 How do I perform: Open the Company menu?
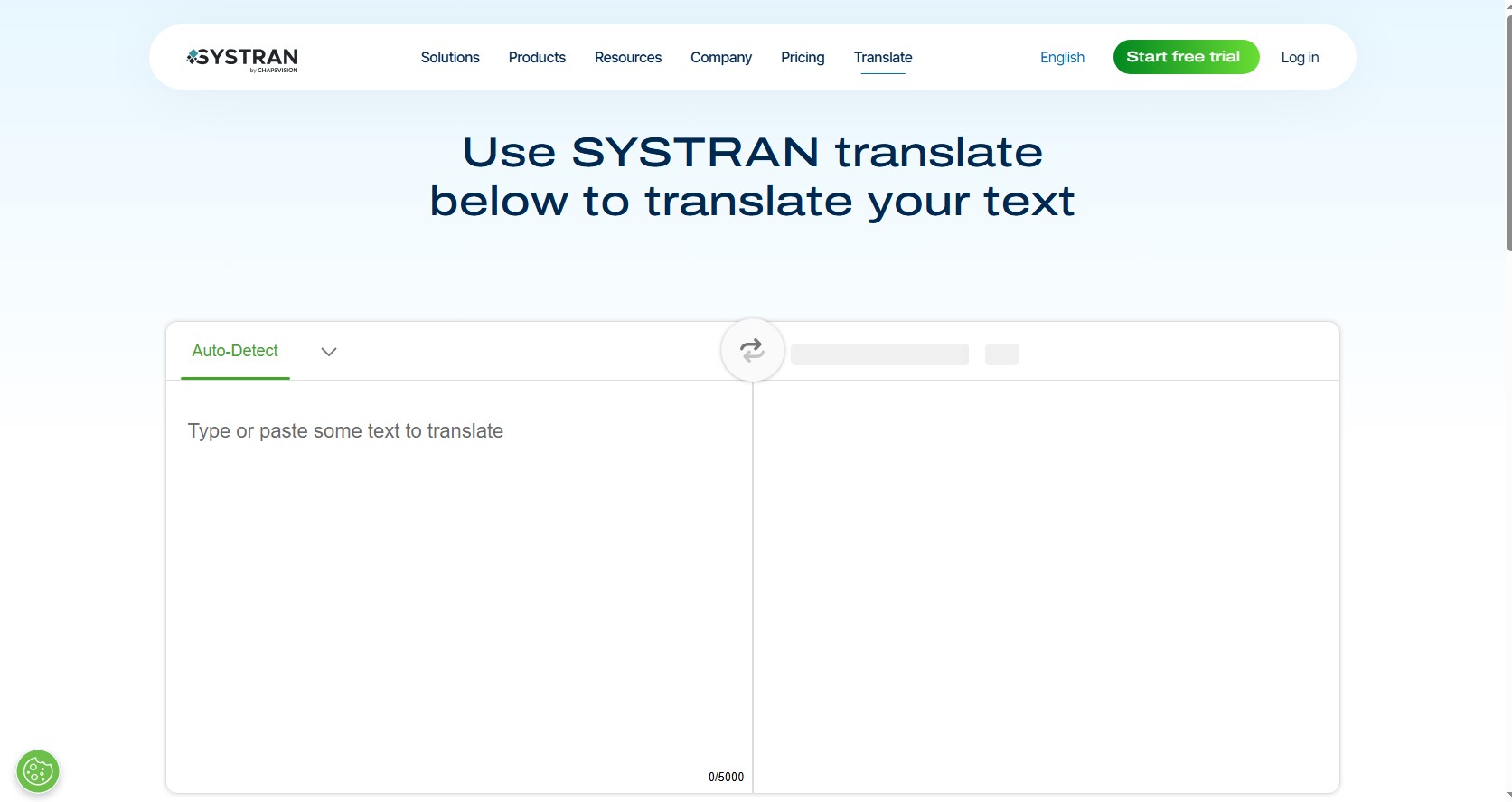click(x=720, y=58)
